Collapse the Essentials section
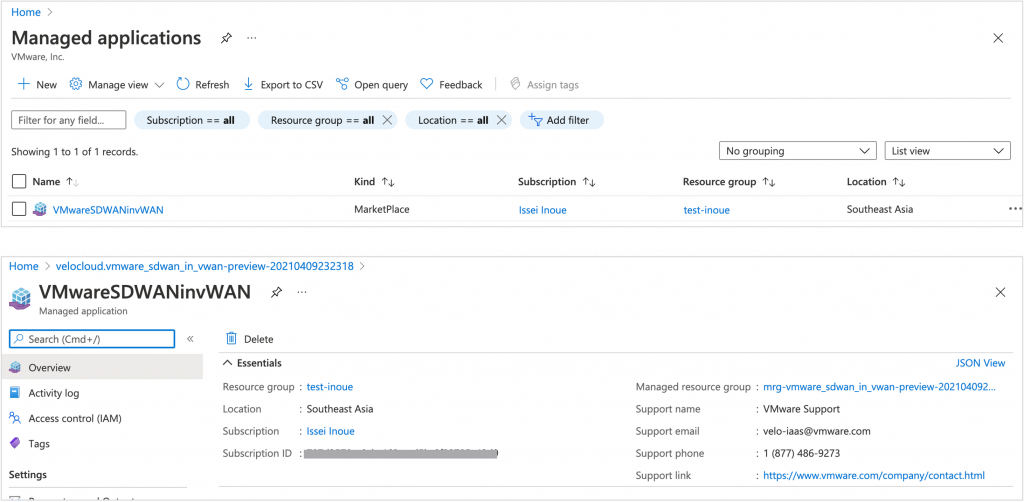 pyautogui.click(x=228, y=363)
